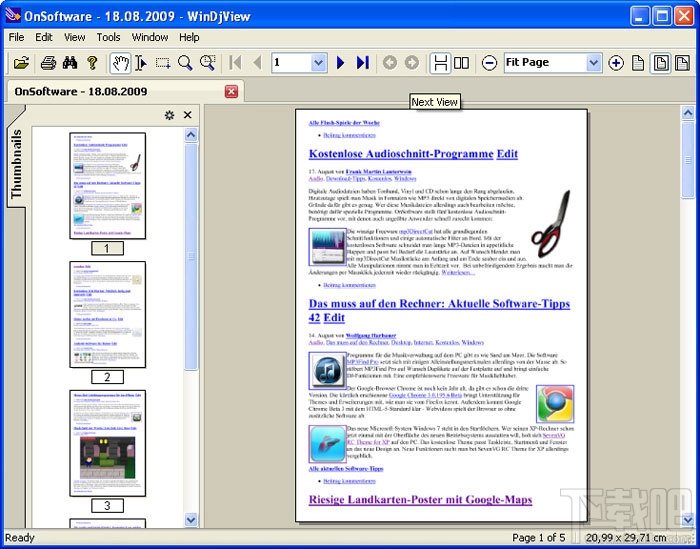The image size is (700, 549).
Task: Open the Window menu
Action: (x=150, y=37)
